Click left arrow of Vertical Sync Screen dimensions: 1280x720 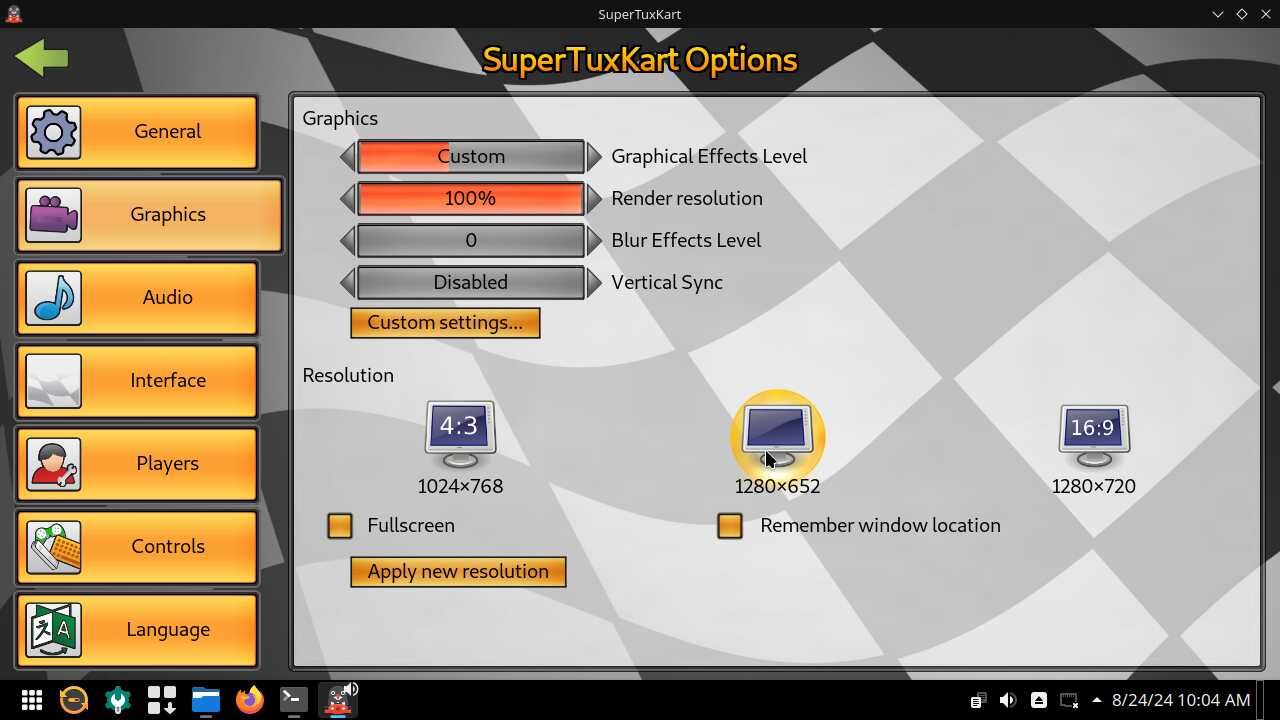click(347, 282)
